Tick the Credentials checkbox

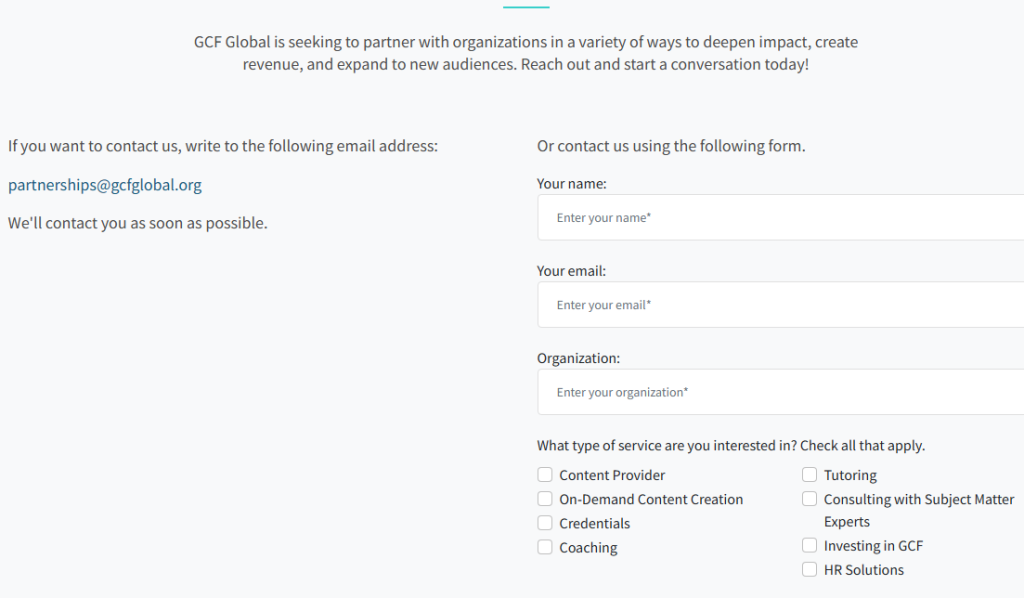pyautogui.click(x=545, y=523)
